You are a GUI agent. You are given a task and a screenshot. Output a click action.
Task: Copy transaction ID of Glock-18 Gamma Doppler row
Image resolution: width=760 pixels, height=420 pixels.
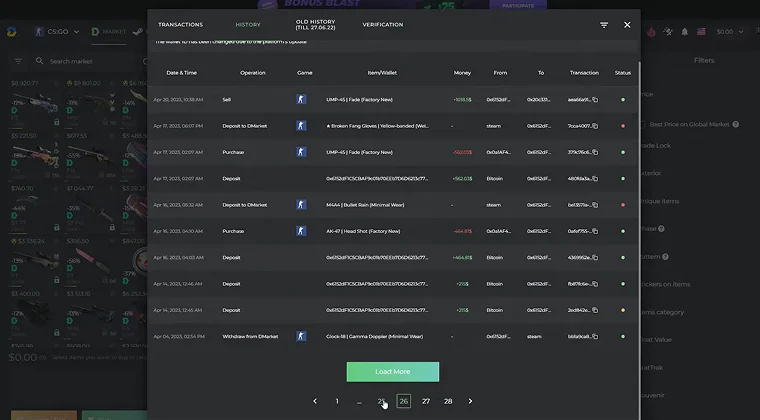595,337
